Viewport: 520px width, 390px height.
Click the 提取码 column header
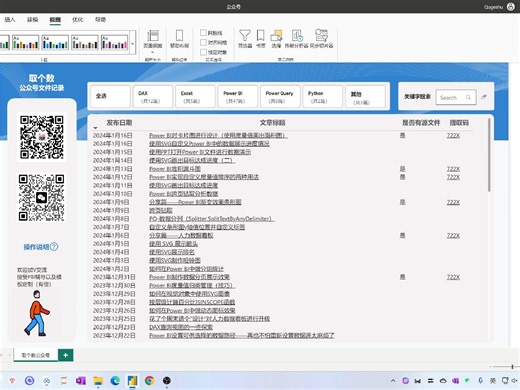click(459, 123)
